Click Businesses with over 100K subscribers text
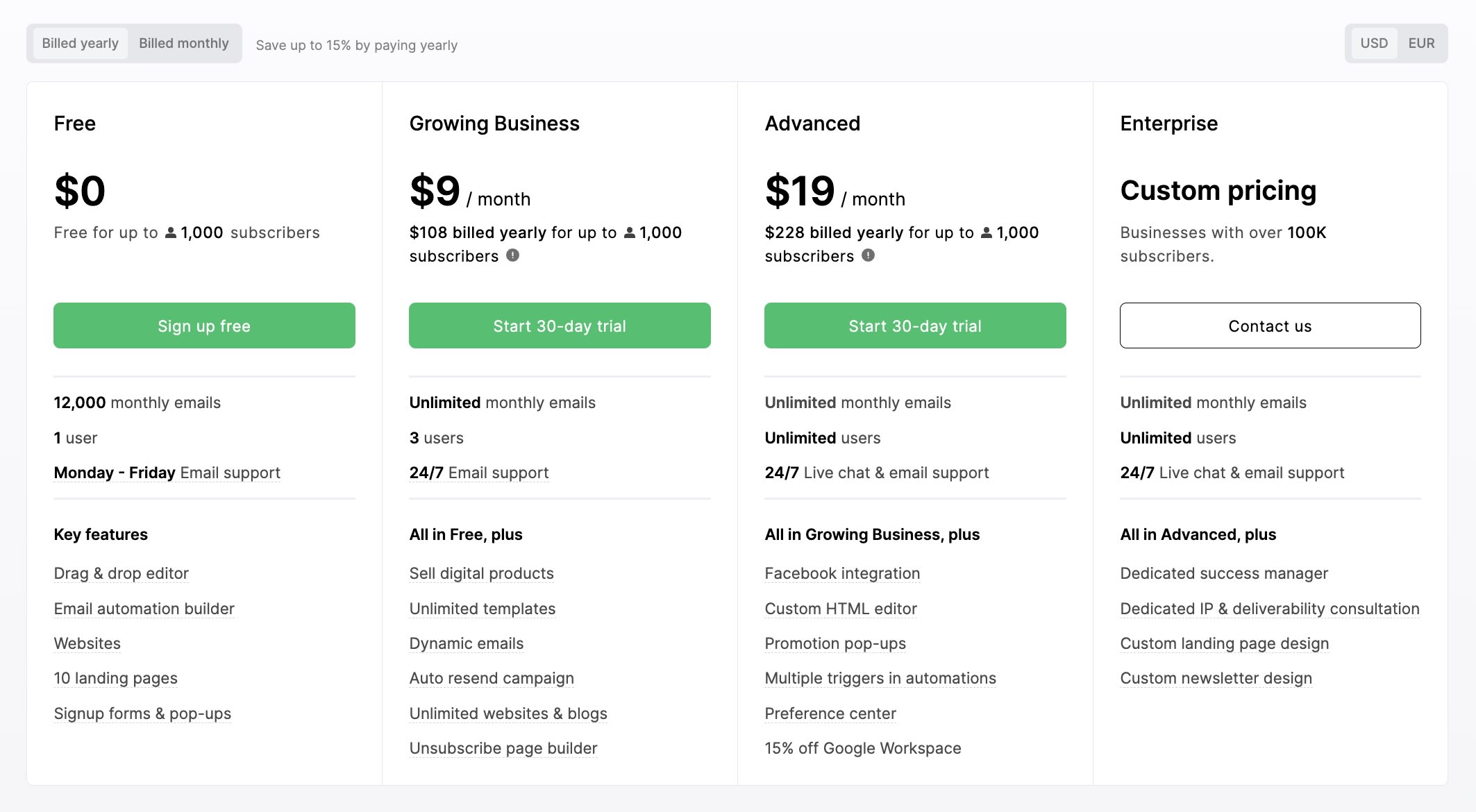1476x812 pixels. [1223, 244]
